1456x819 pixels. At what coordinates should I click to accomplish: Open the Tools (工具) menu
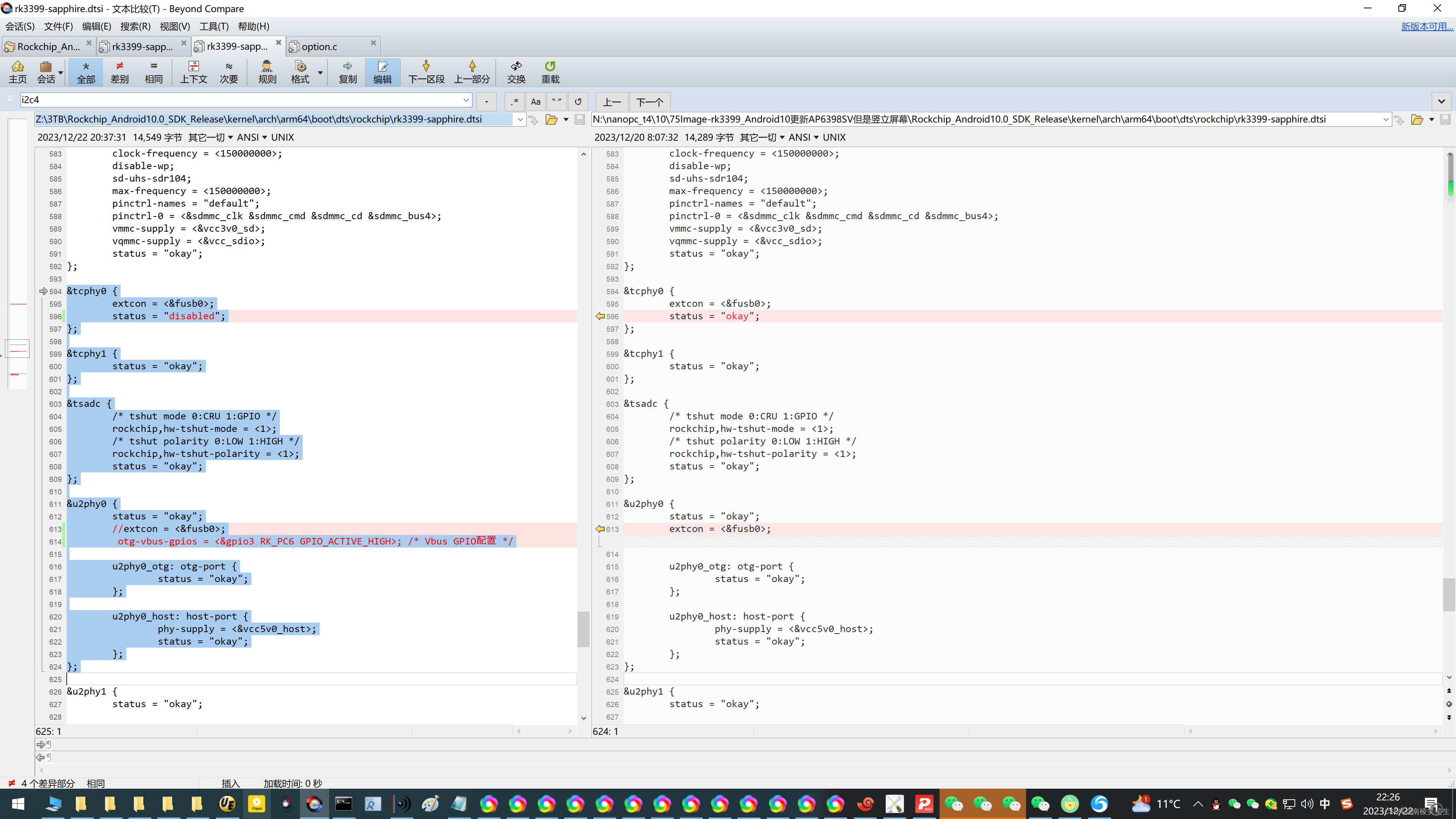click(213, 27)
